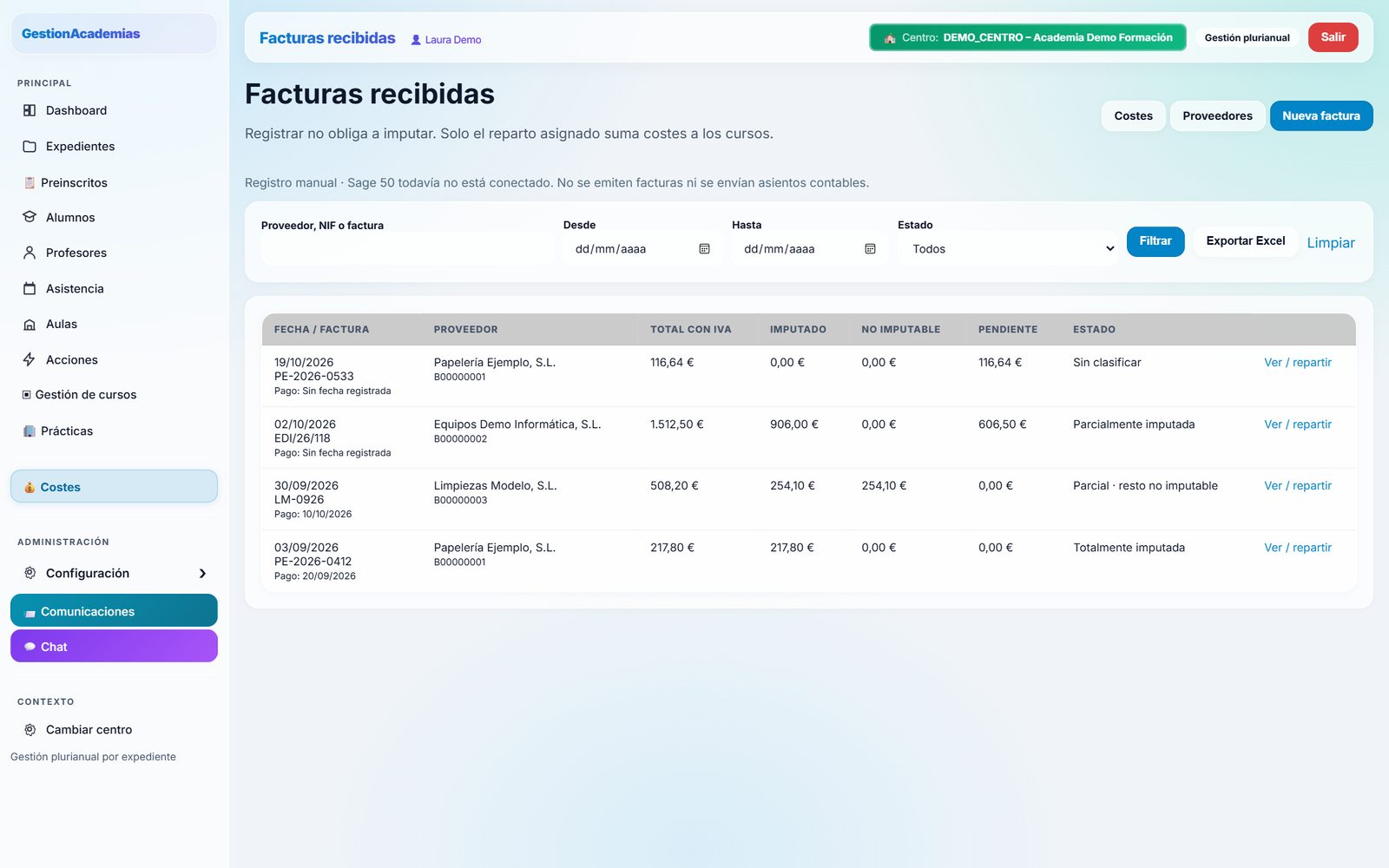Click the GestionAcademias logo

click(x=81, y=33)
